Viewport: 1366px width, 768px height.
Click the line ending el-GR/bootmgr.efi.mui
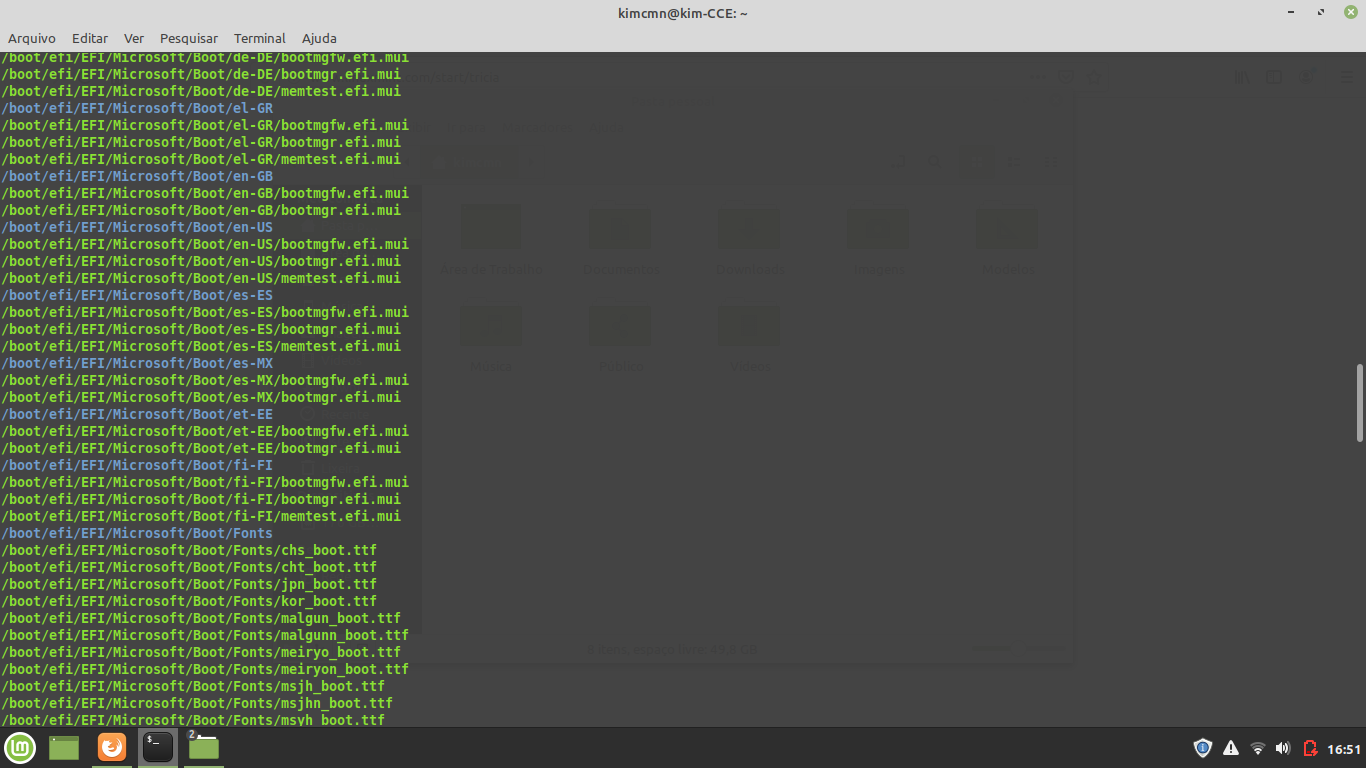(201, 142)
